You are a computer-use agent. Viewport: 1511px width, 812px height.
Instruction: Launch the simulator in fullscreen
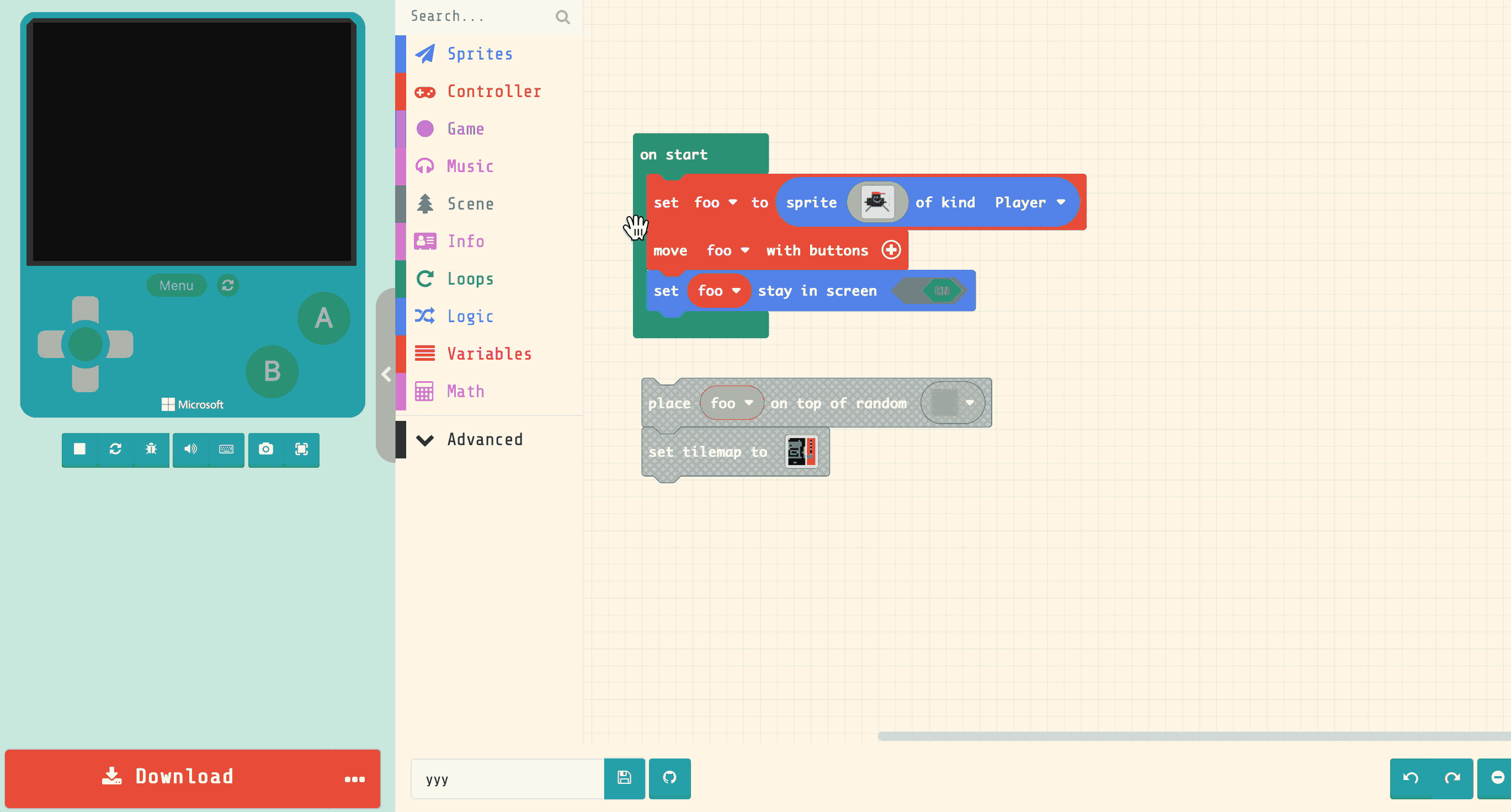click(x=301, y=449)
